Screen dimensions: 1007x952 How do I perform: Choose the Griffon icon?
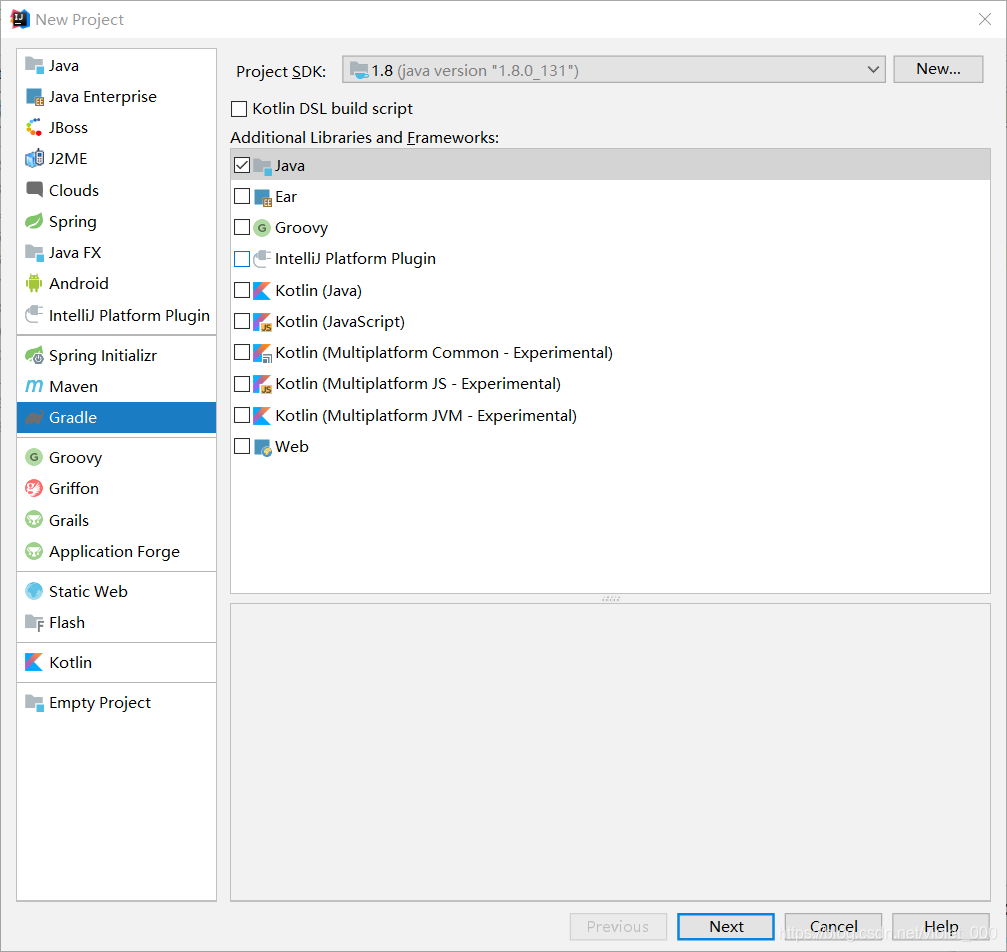[x=34, y=488]
